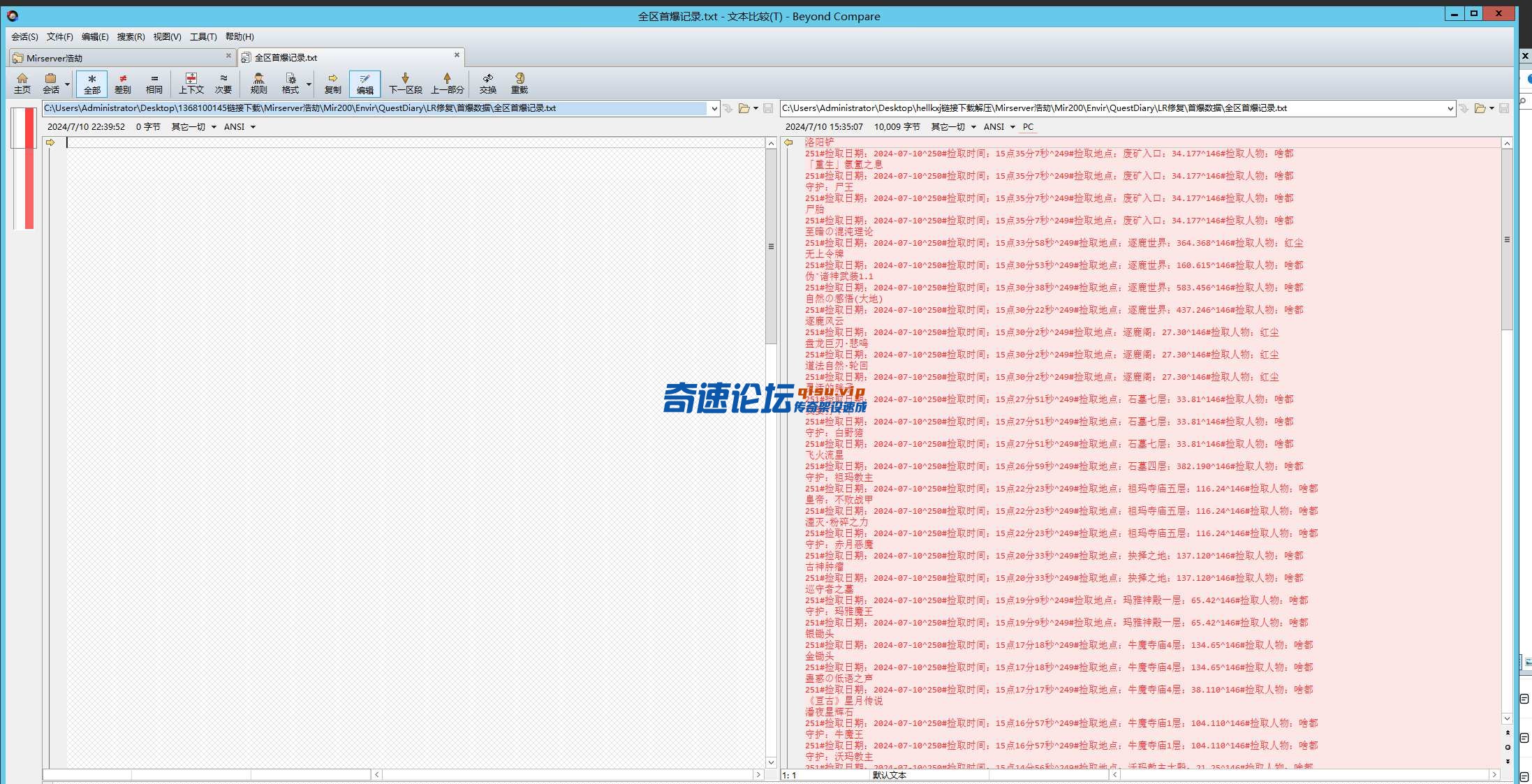Open the 搜索(R) menu

click(x=131, y=37)
